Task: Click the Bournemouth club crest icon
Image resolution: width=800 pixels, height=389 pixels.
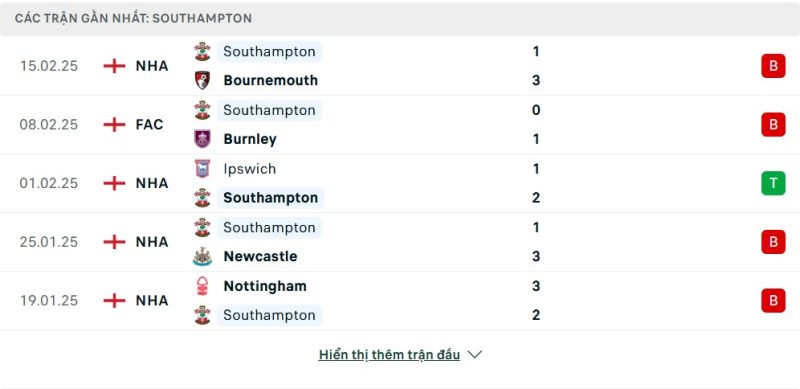Action: coord(203,80)
